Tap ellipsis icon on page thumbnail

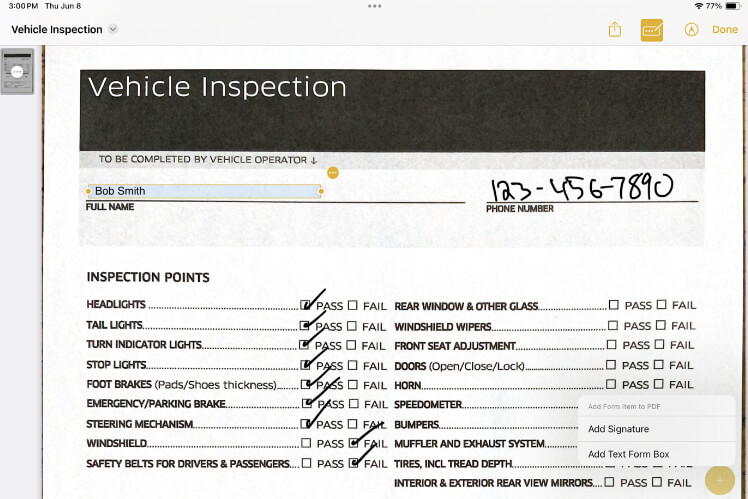17,72
